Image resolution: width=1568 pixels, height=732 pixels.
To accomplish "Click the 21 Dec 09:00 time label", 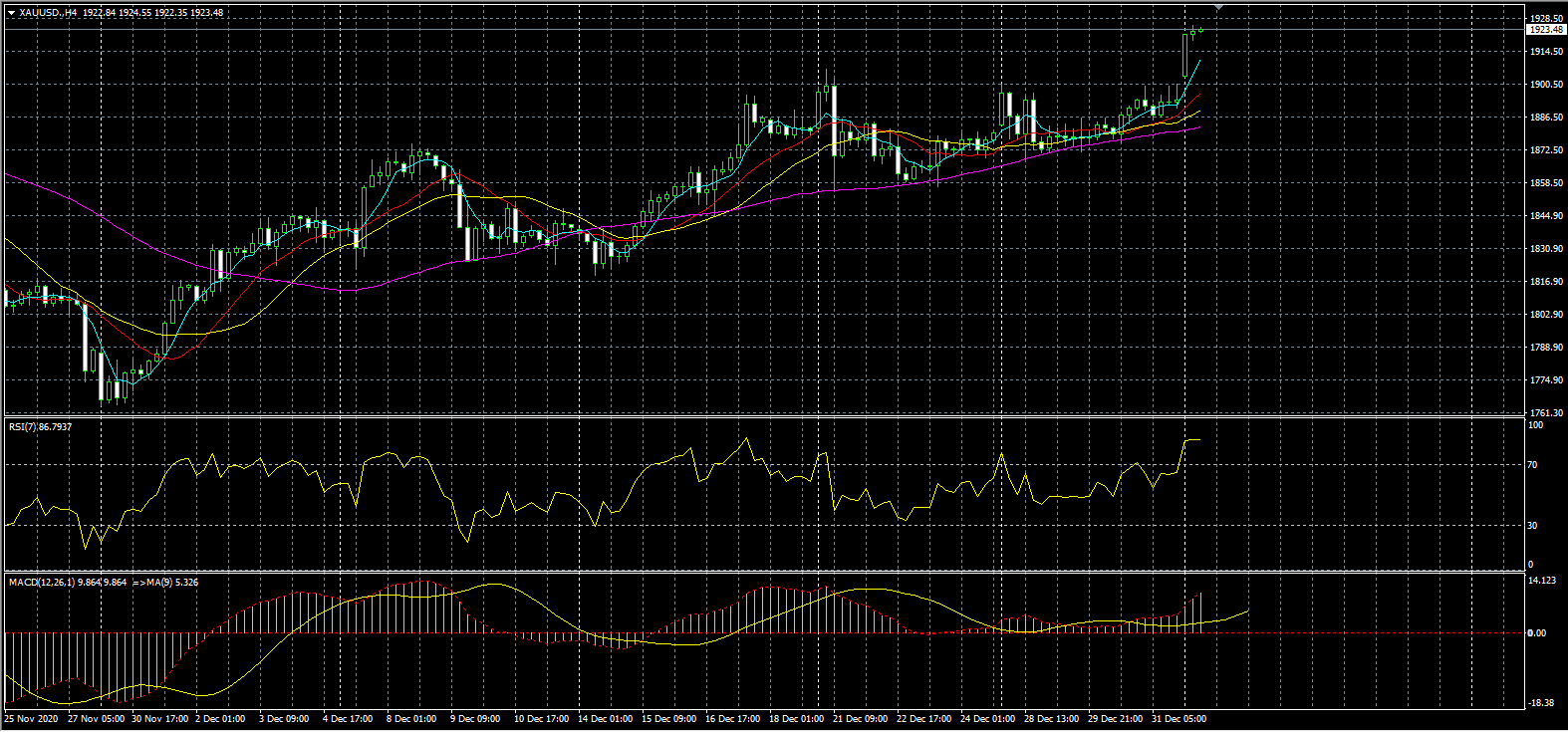I will [x=860, y=719].
